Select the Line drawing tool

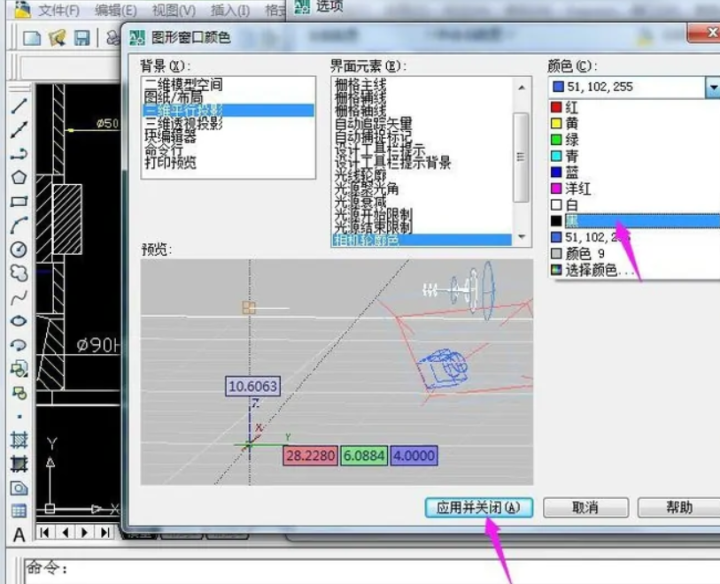pos(19,106)
